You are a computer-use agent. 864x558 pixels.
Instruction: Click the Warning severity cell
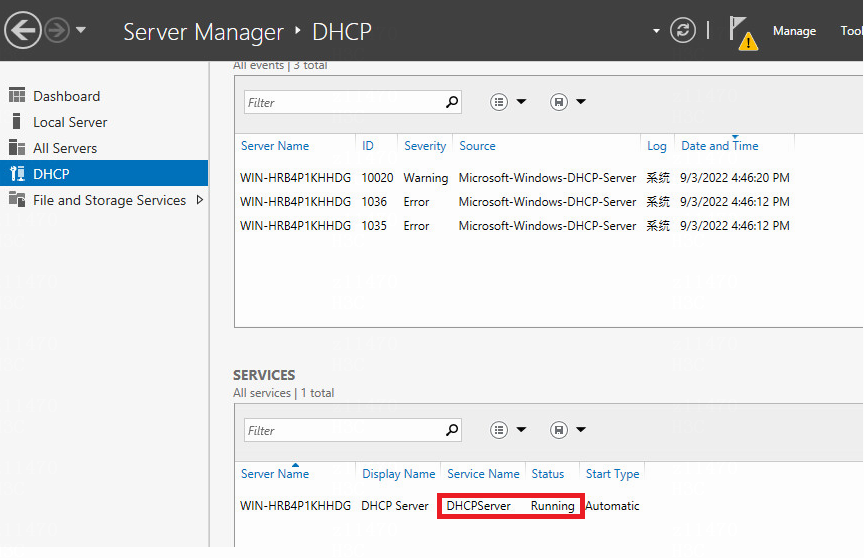point(425,178)
